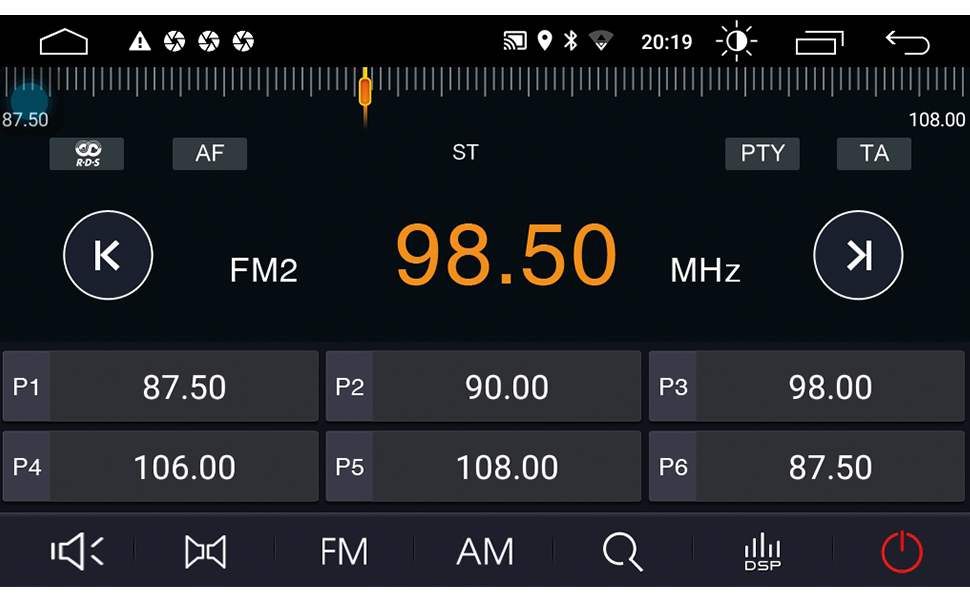Switch to the FM band
Screen dimensions: 970x600
pos(344,552)
